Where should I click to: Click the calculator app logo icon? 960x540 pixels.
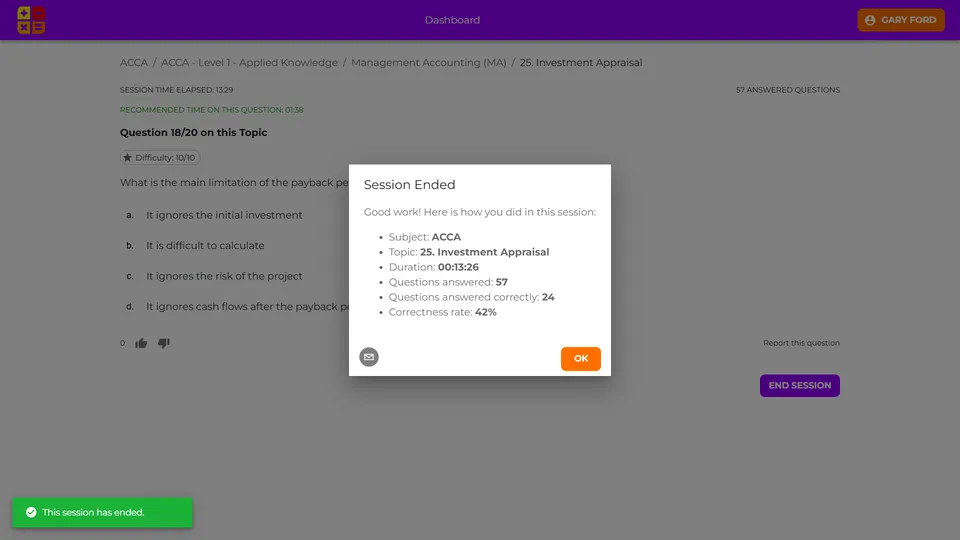point(31,20)
